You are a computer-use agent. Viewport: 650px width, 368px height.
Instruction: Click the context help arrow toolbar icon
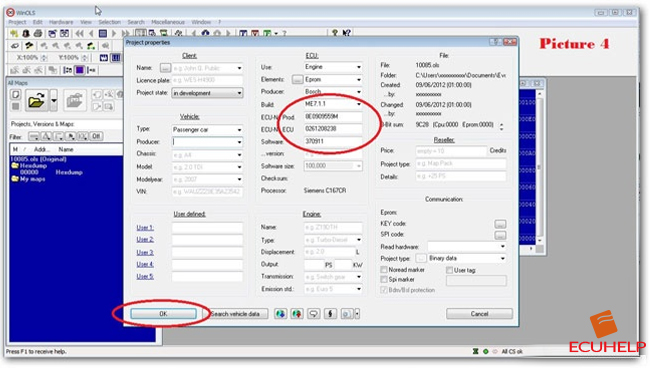point(347,33)
